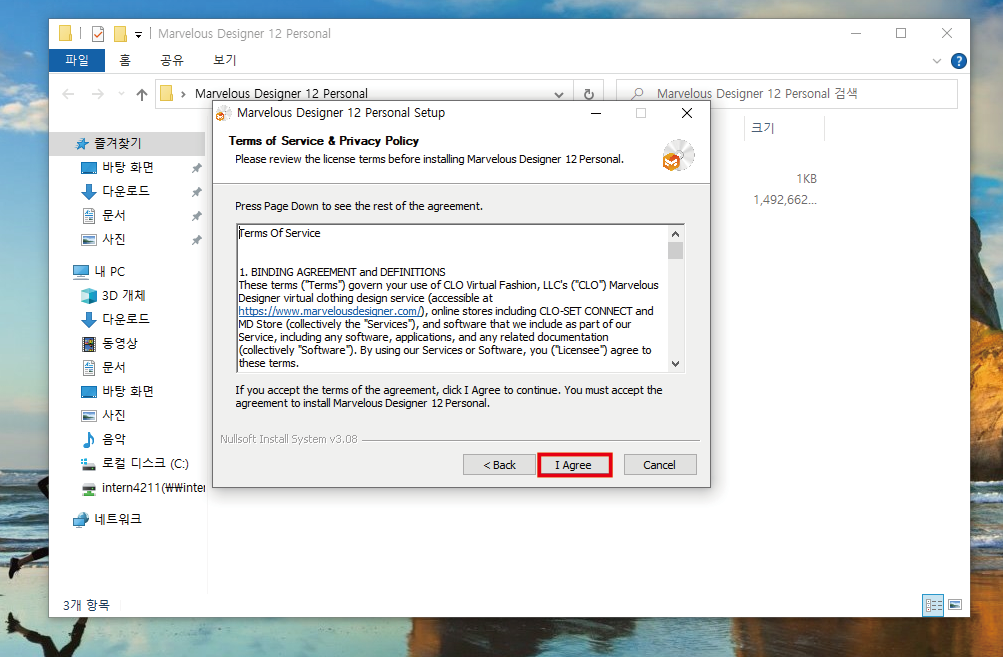This screenshot has height=657, width=1003.
Task: Cancel the Marvelous Designer setup
Action: pos(659,464)
